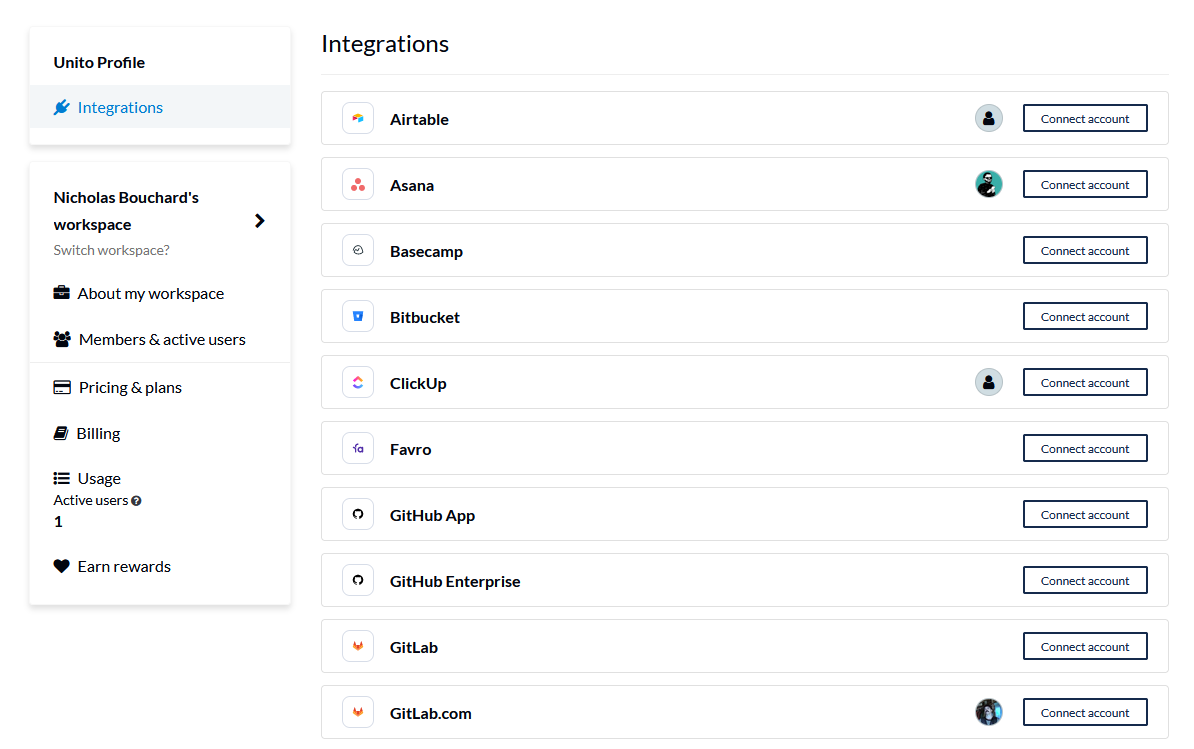Click the Airtable integration name
Image resolution: width=1194 pixels, height=749 pixels.
point(419,120)
